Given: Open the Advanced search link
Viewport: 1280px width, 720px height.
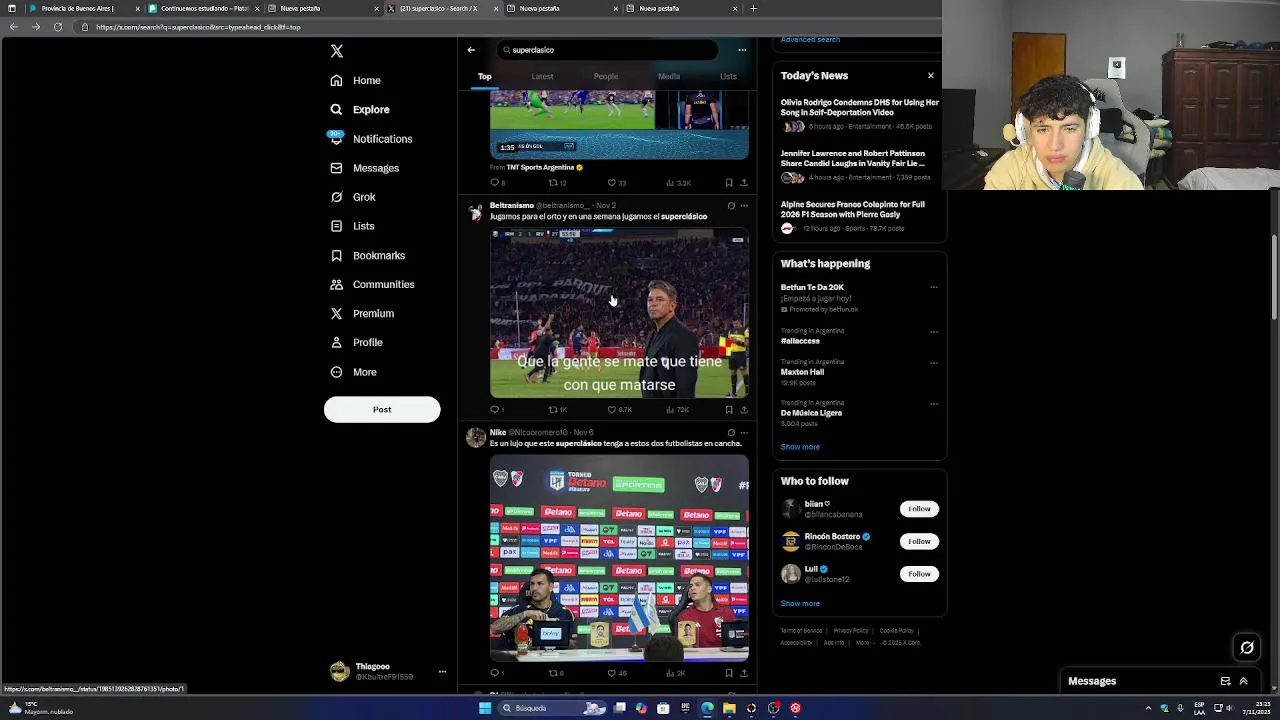Looking at the screenshot, I should [x=810, y=40].
